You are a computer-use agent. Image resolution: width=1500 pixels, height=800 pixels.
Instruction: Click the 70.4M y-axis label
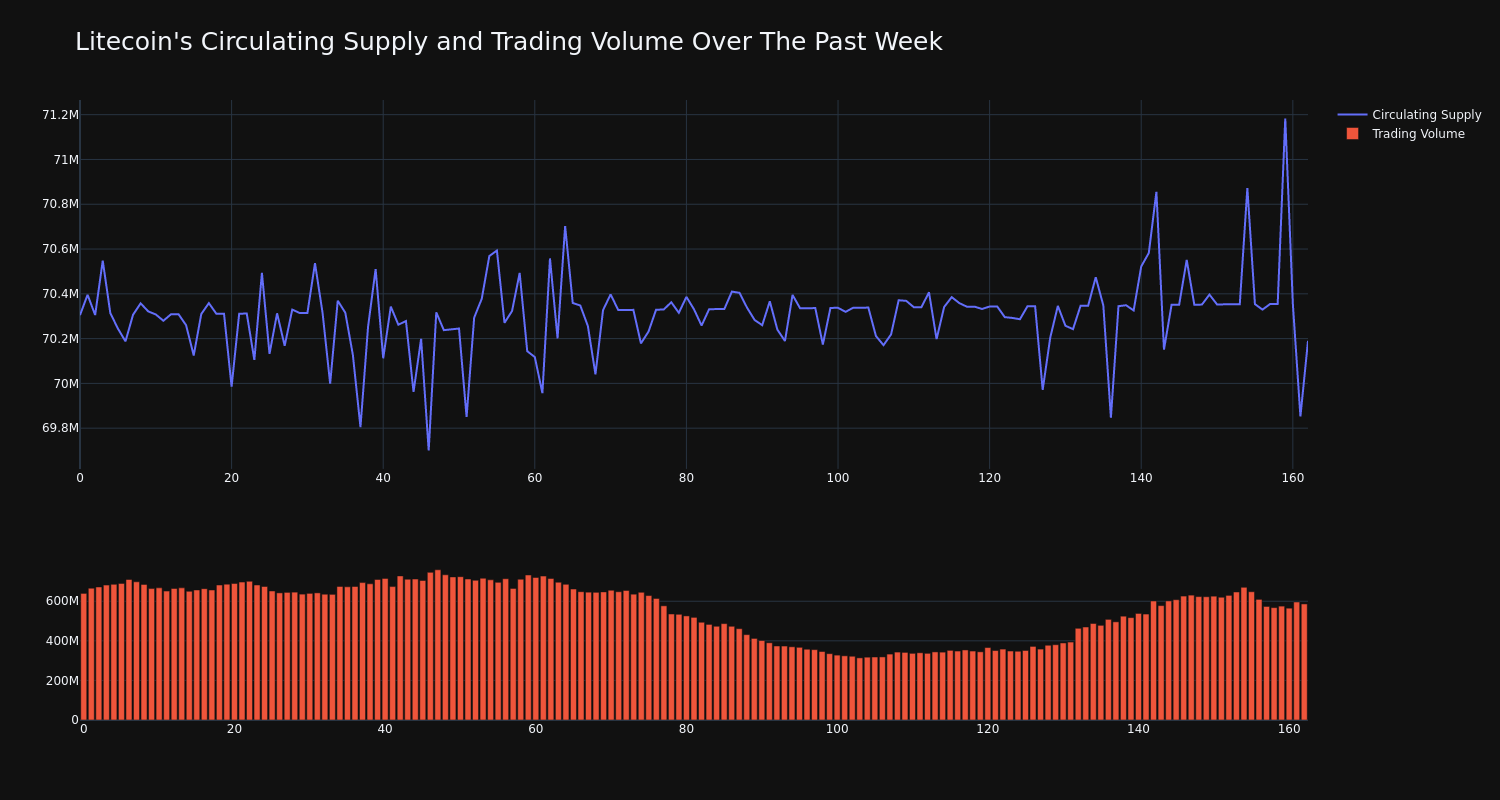click(60, 294)
